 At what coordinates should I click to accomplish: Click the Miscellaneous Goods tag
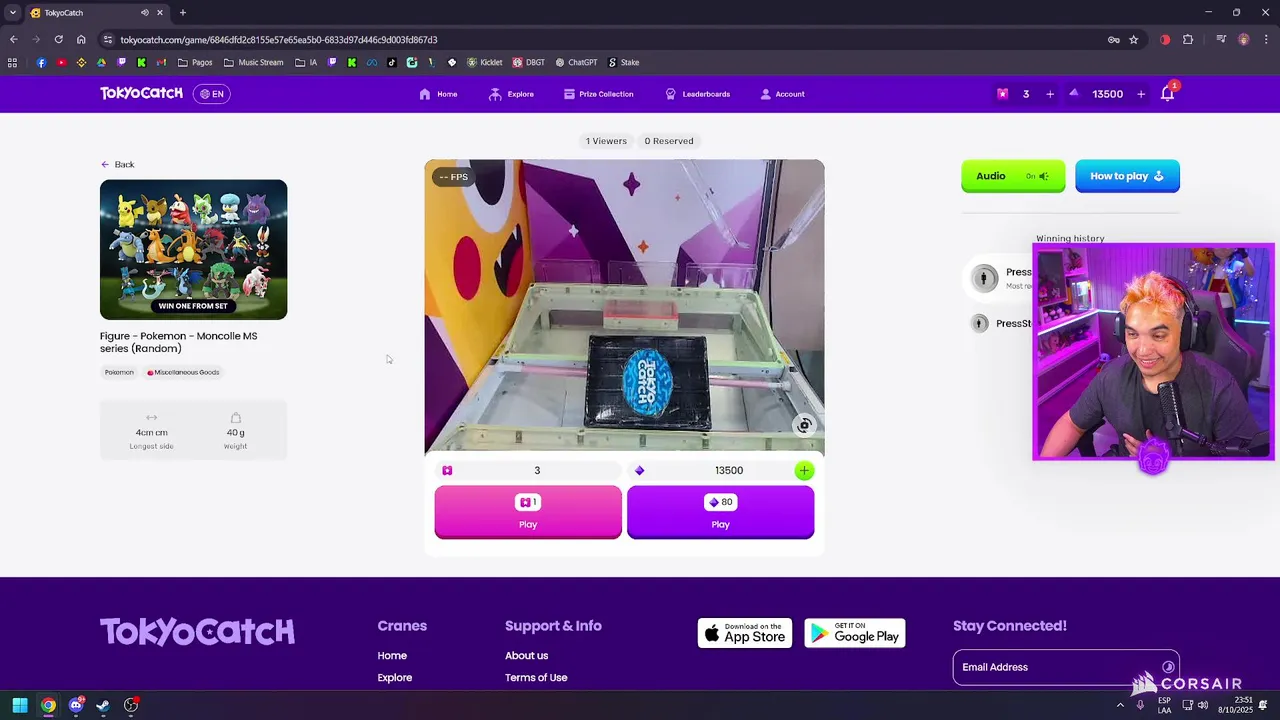(x=183, y=372)
